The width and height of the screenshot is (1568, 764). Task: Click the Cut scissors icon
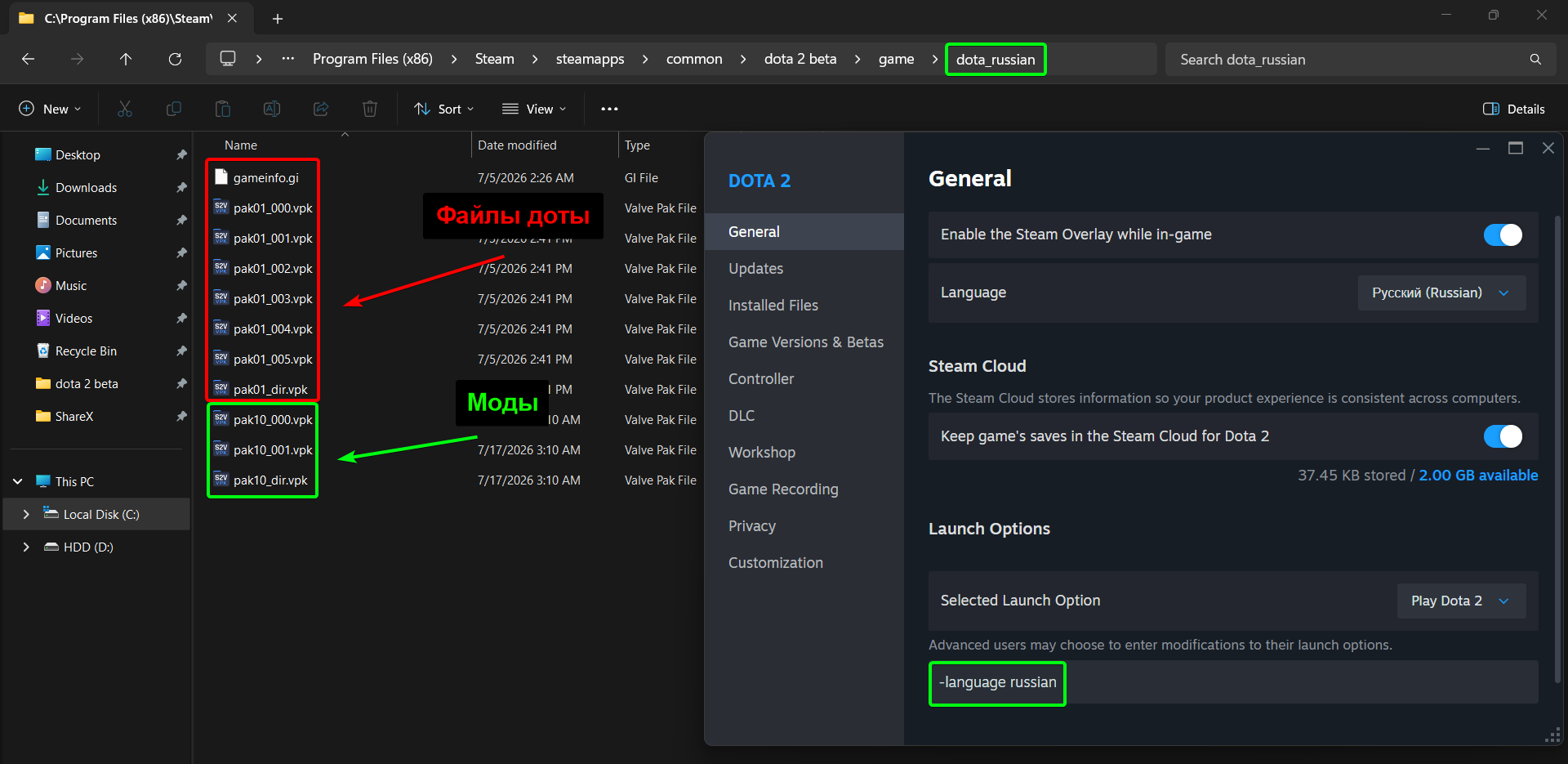coord(125,109)
